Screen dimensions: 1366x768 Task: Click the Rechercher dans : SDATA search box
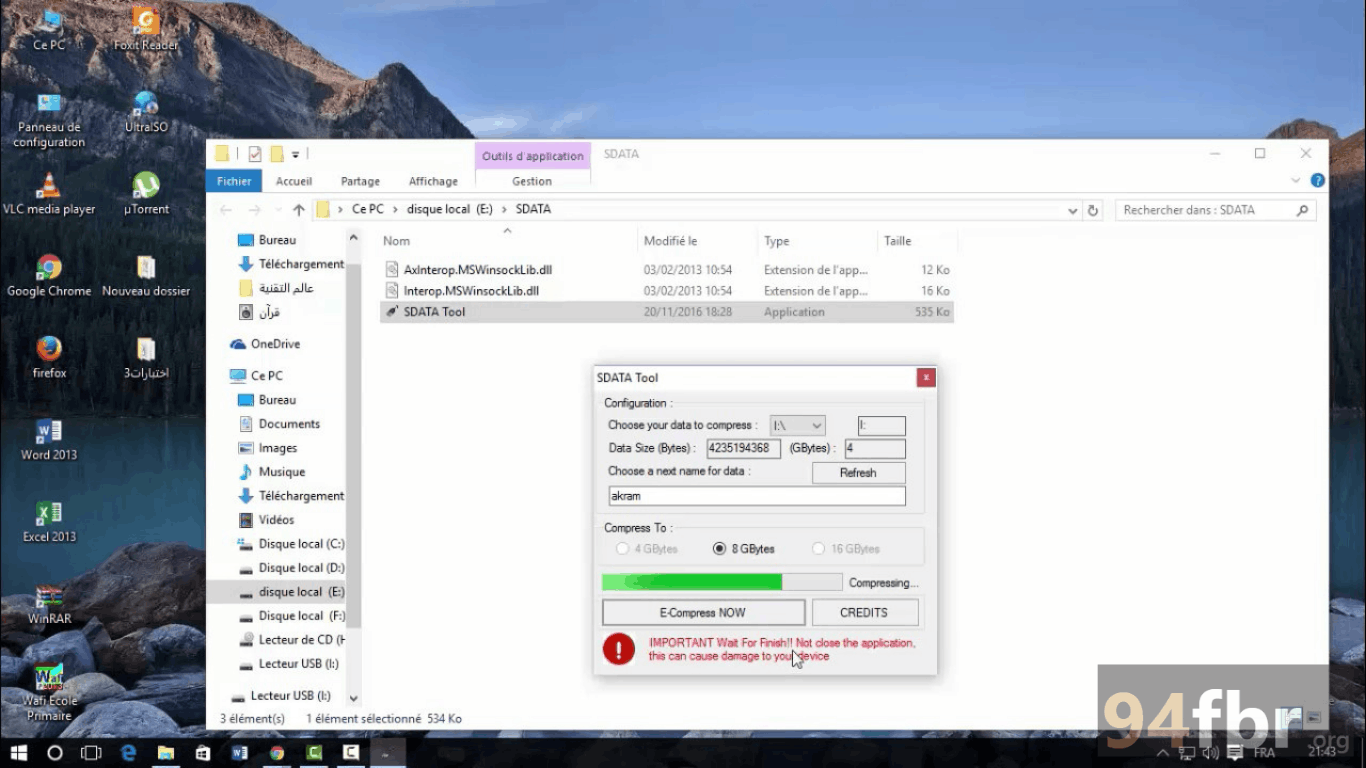[1215, 210]
